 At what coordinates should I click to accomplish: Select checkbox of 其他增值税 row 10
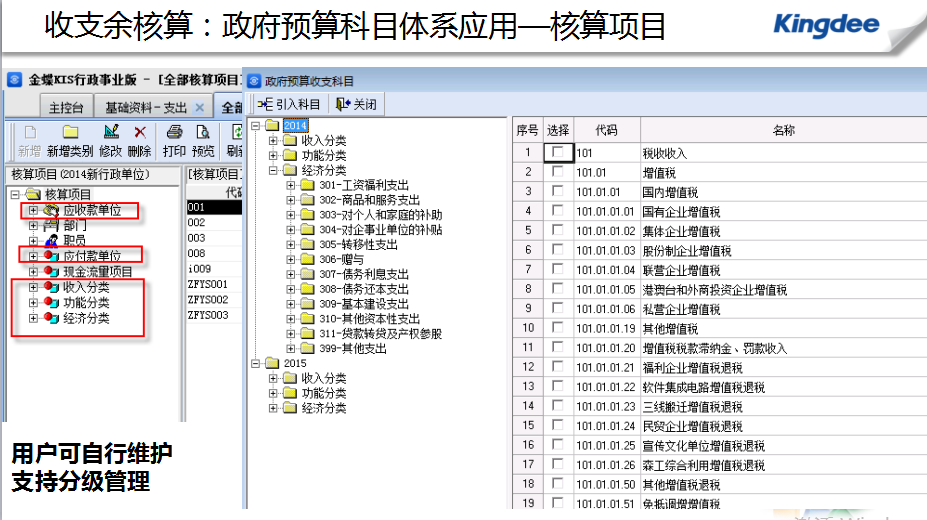click(558, 328)
